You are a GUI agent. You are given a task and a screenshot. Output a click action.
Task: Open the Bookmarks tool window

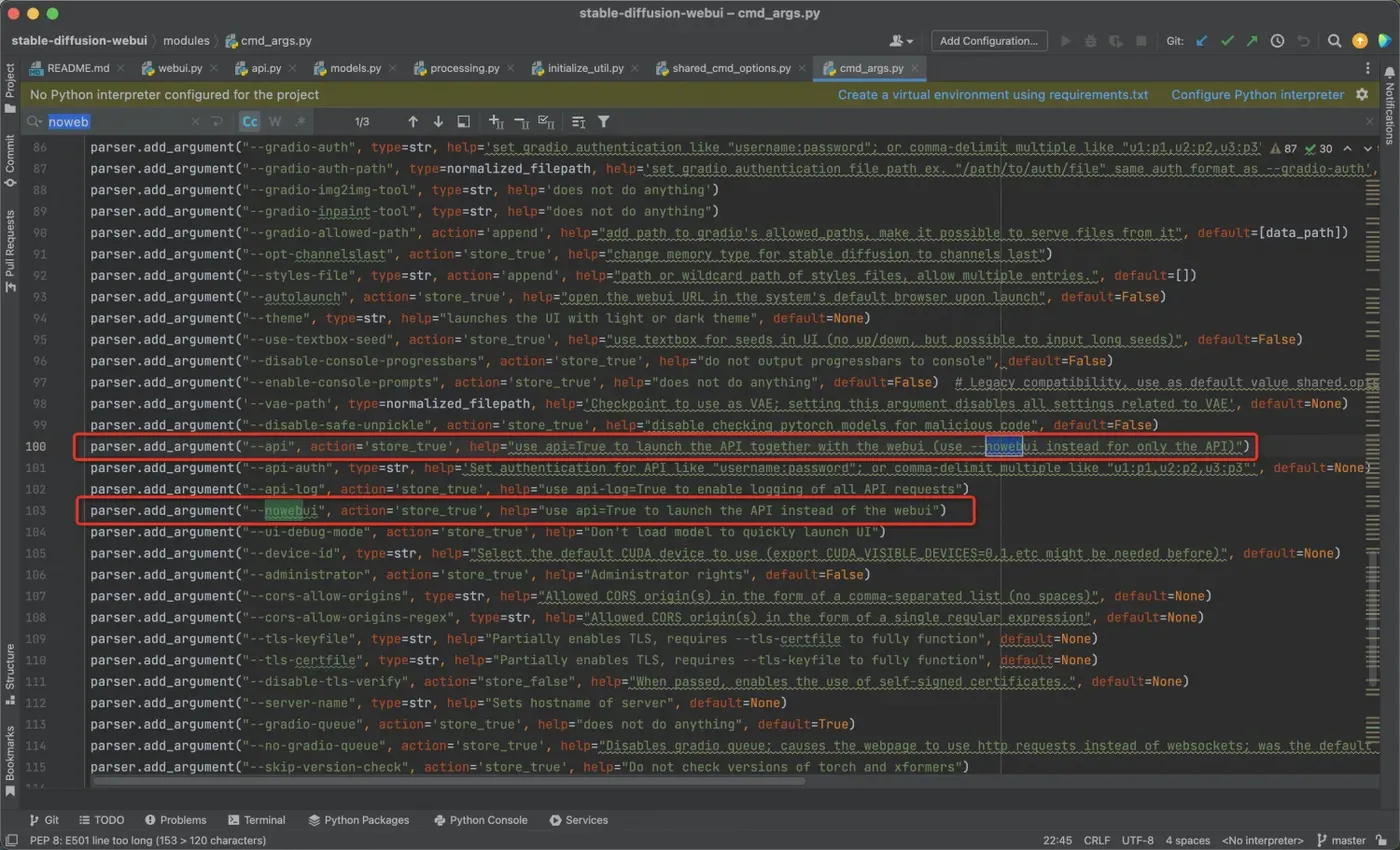[x=10, y=763]
